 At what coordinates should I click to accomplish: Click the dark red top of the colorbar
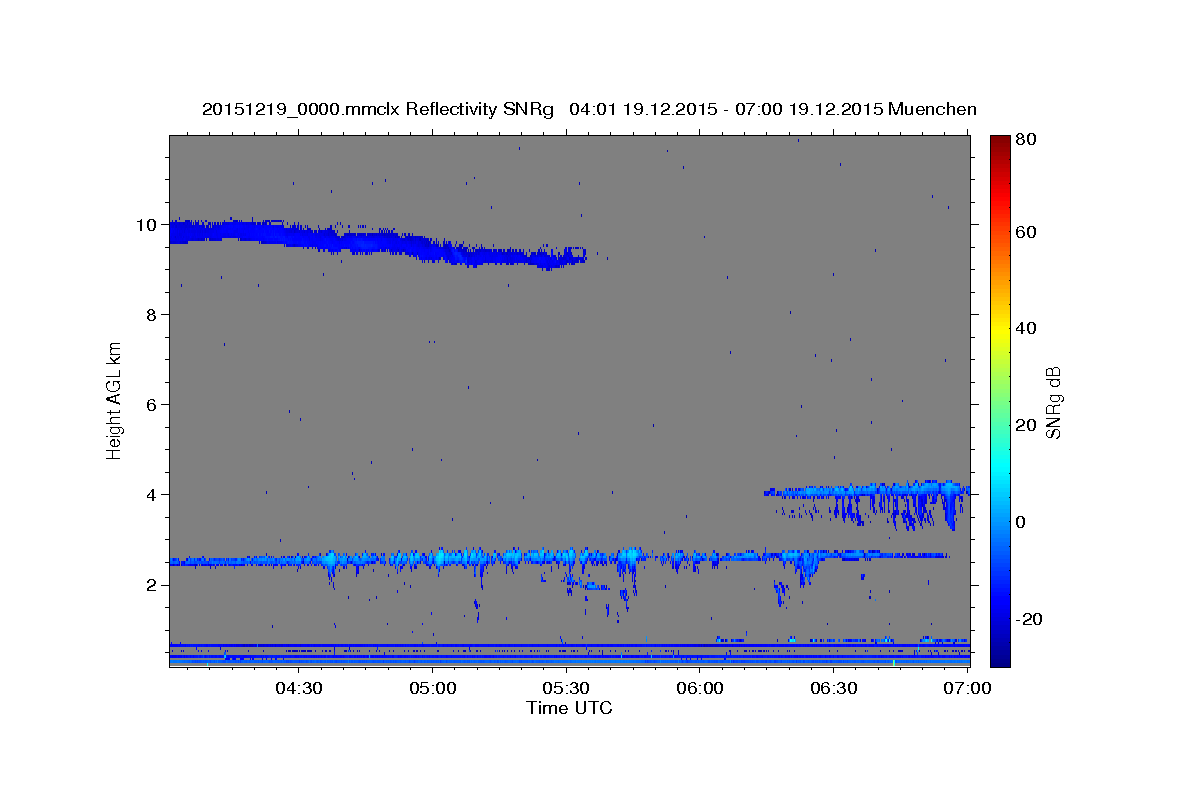coord(999,143)
